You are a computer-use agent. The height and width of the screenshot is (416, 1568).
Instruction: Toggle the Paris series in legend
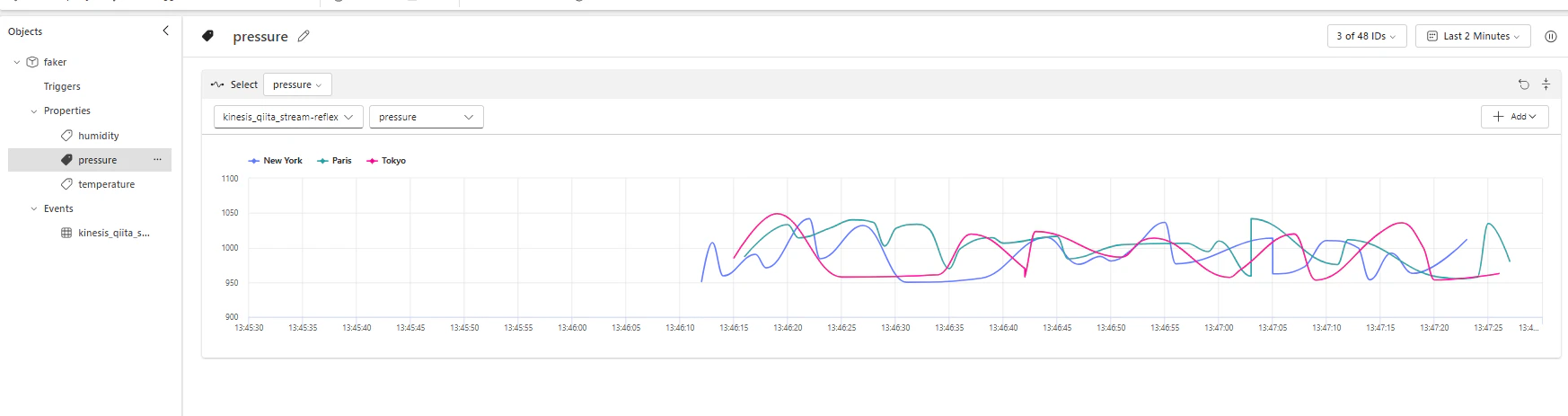coord(334,161)
